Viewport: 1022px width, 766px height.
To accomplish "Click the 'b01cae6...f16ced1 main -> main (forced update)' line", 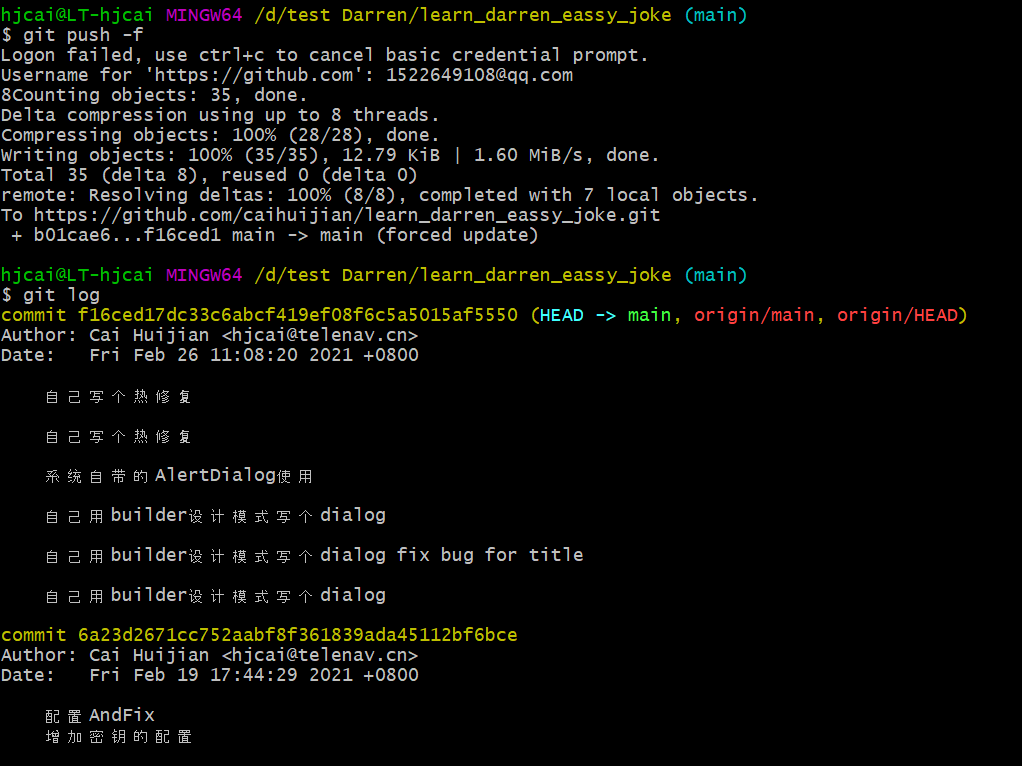I will coord(275,235).
